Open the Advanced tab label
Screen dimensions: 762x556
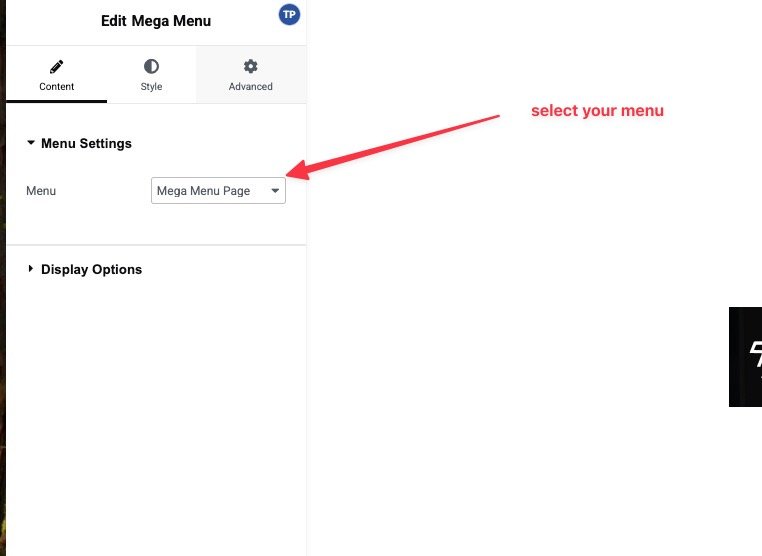250,86
